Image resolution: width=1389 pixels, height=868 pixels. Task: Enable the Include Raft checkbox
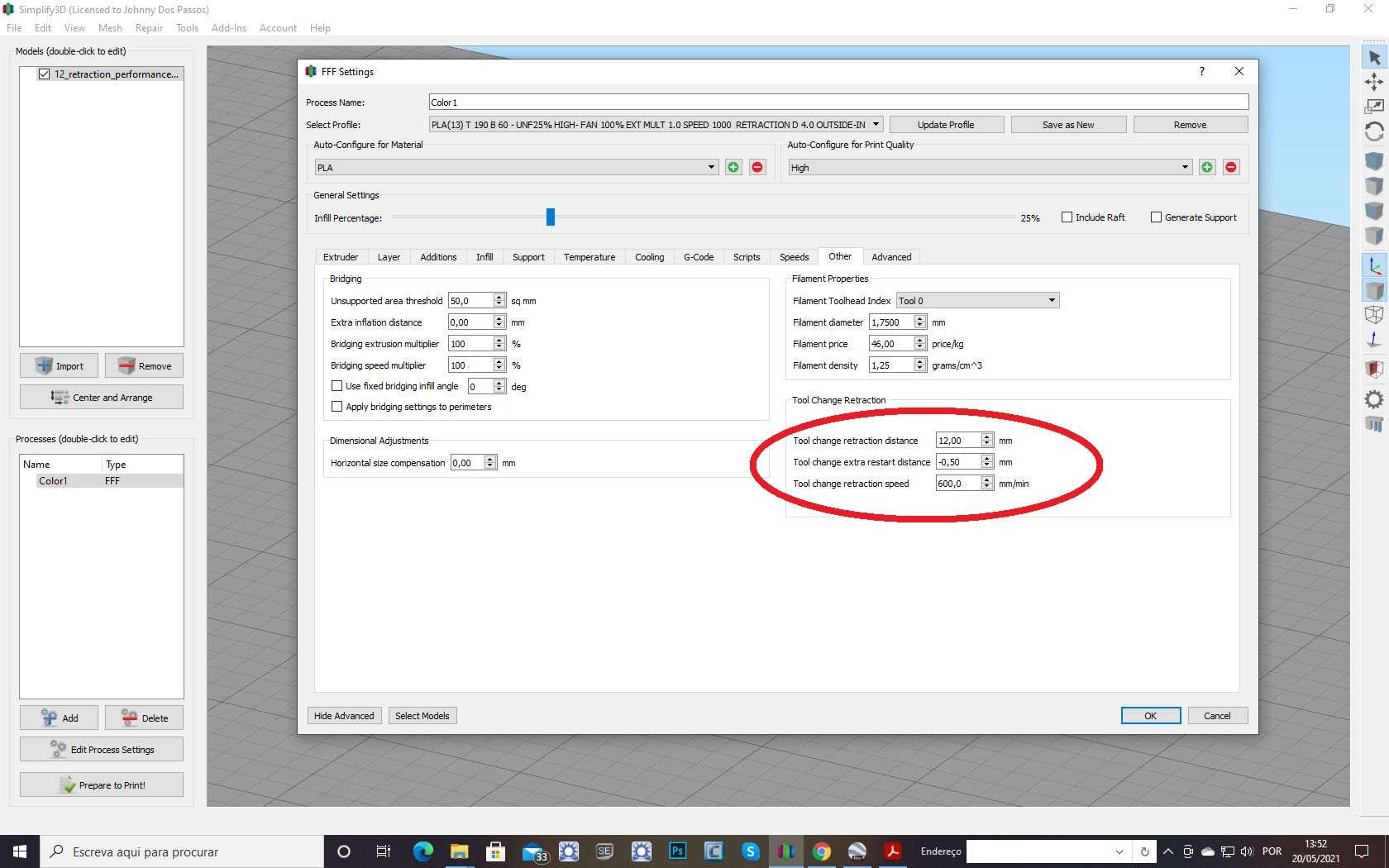[1067, 217]
